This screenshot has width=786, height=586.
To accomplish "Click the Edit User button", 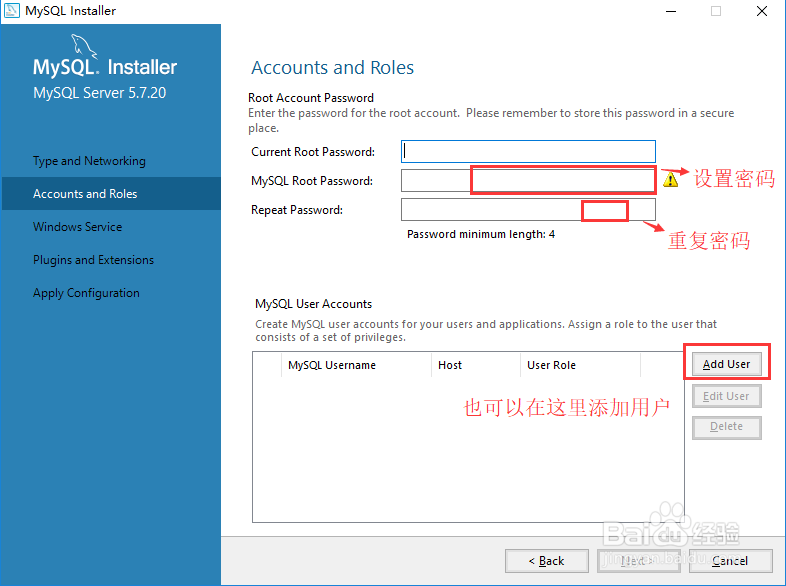I will (726, 396).
